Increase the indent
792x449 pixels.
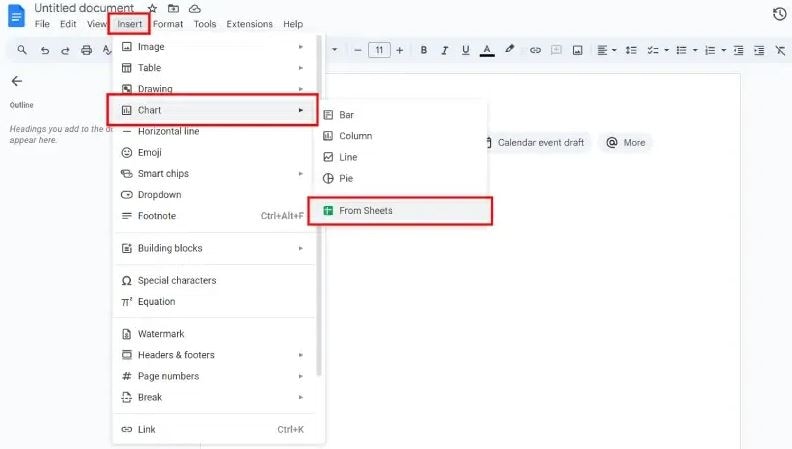click(x=759, y=50)
